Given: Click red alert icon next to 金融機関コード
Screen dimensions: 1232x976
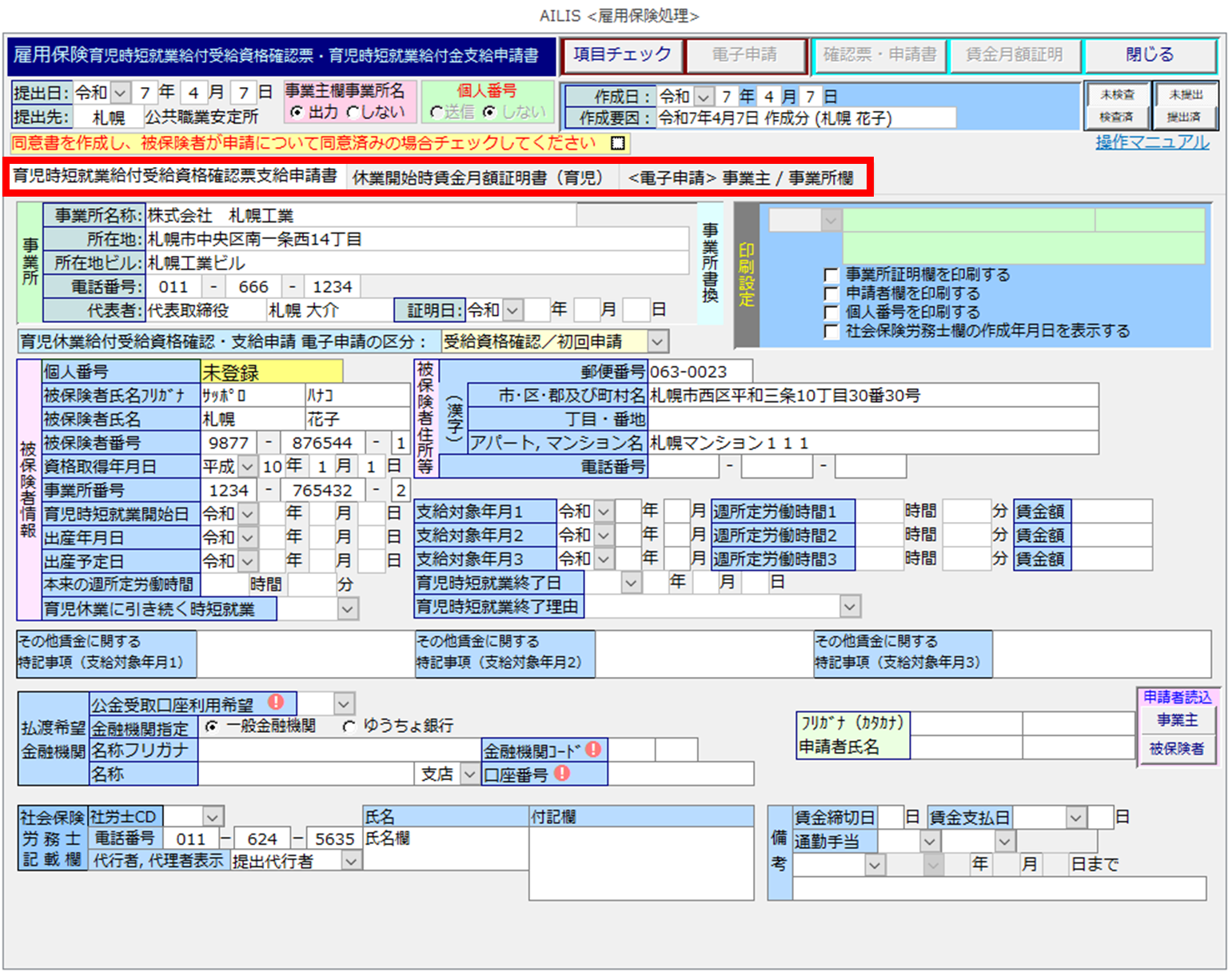Looking at the screenshot, I should [593, 749].
